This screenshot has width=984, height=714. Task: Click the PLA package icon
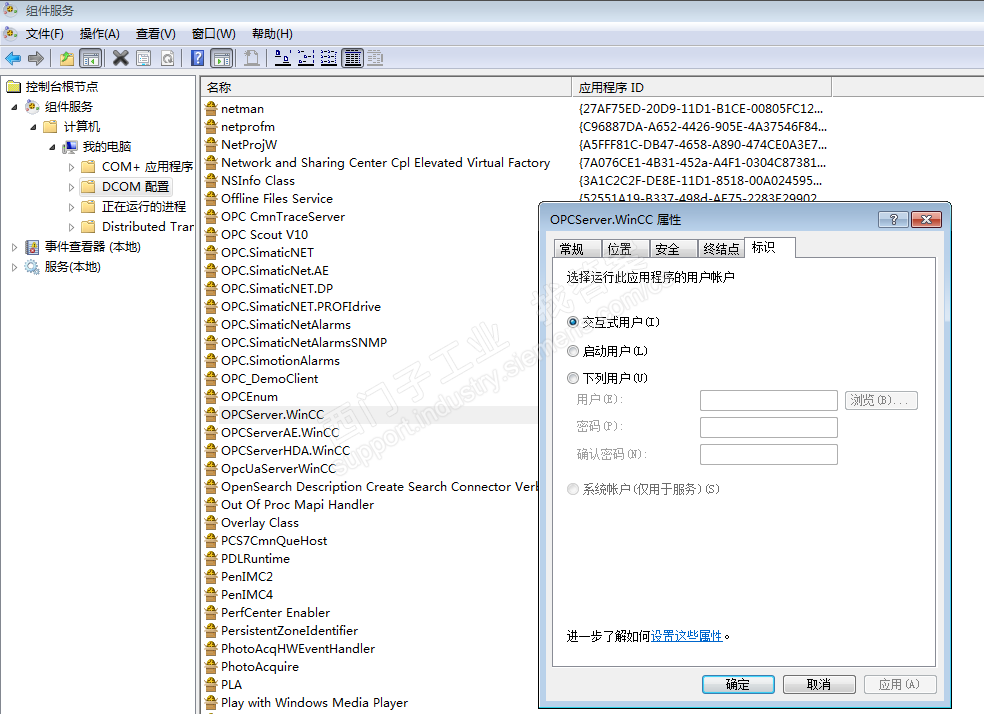[x=211, y=685]
